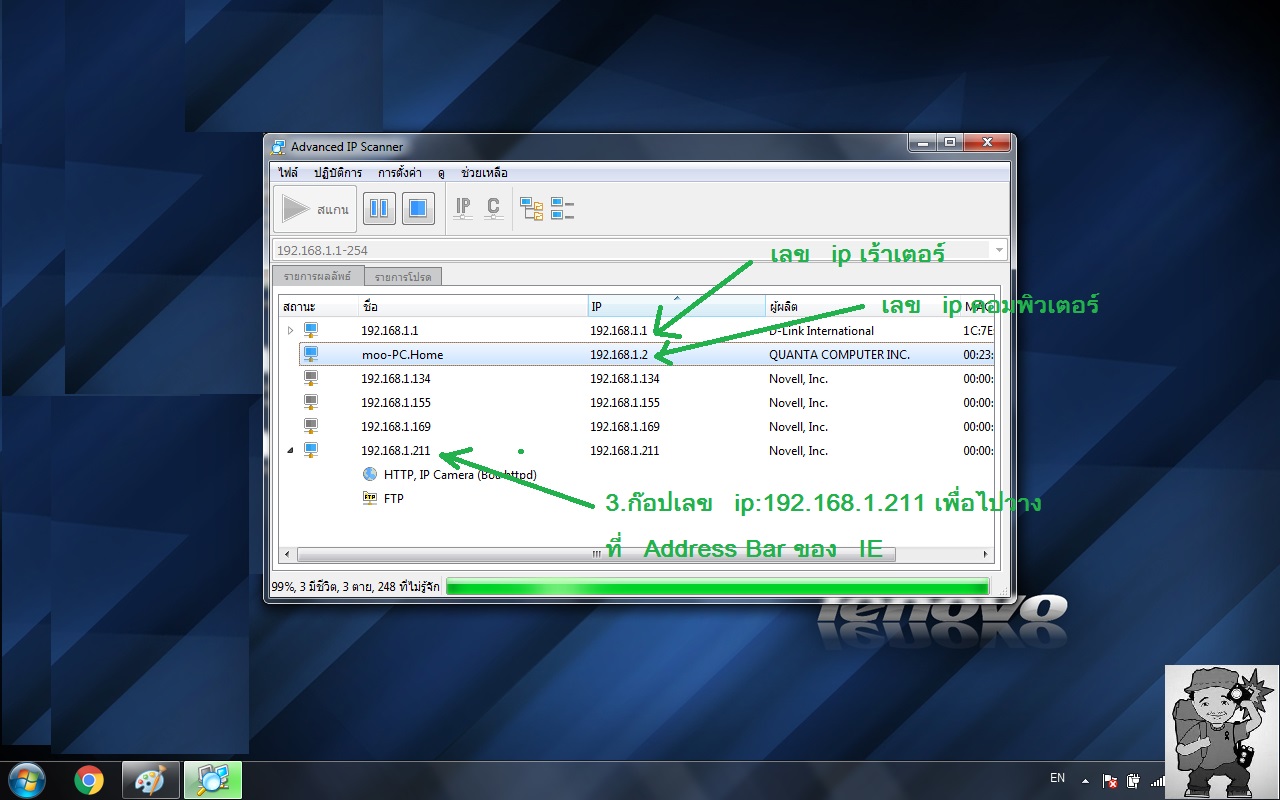The width and height of the screenshot is (1280, 800).
Task: Collapse the 192.168.1.211 device row
Action: [x=291, y=451]
